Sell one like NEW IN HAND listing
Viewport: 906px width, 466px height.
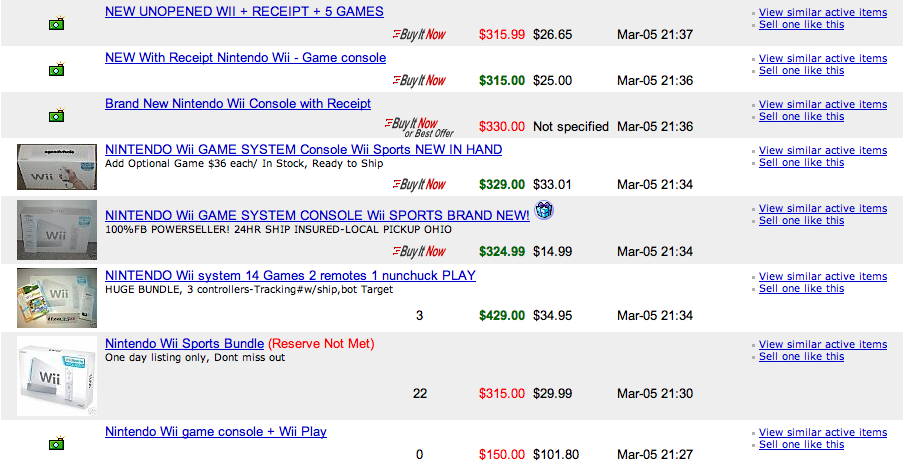click(801, 162)
